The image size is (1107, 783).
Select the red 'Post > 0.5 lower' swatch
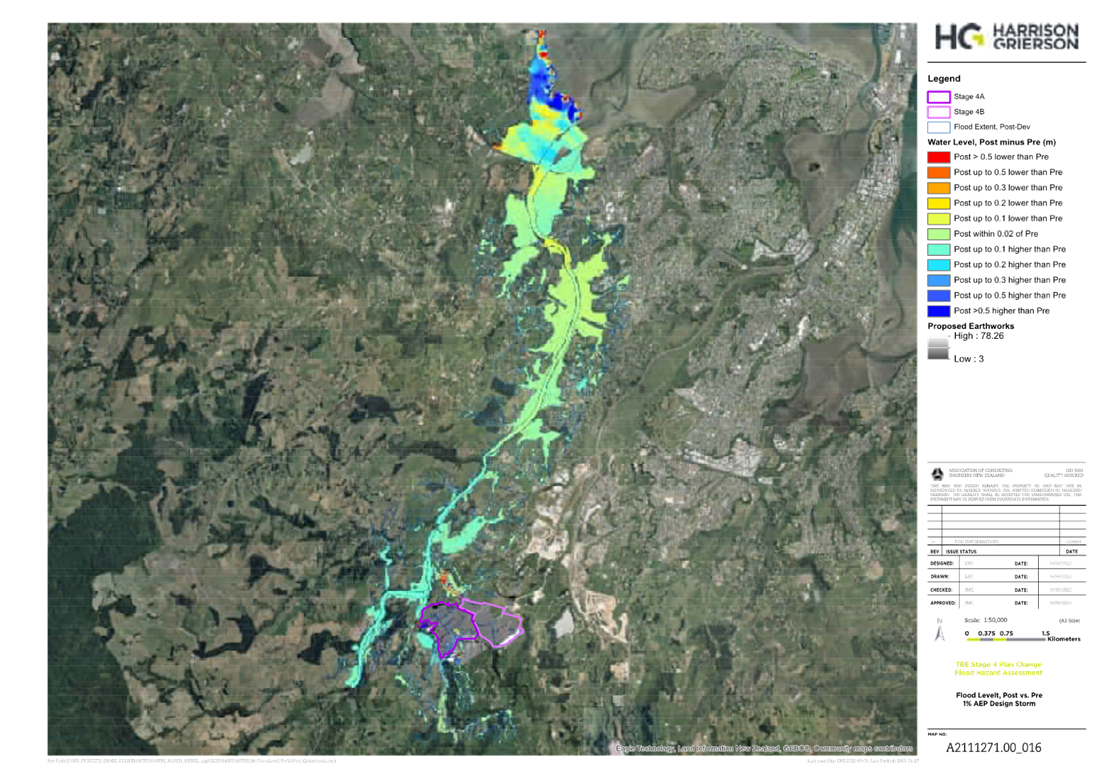(939, 156)
